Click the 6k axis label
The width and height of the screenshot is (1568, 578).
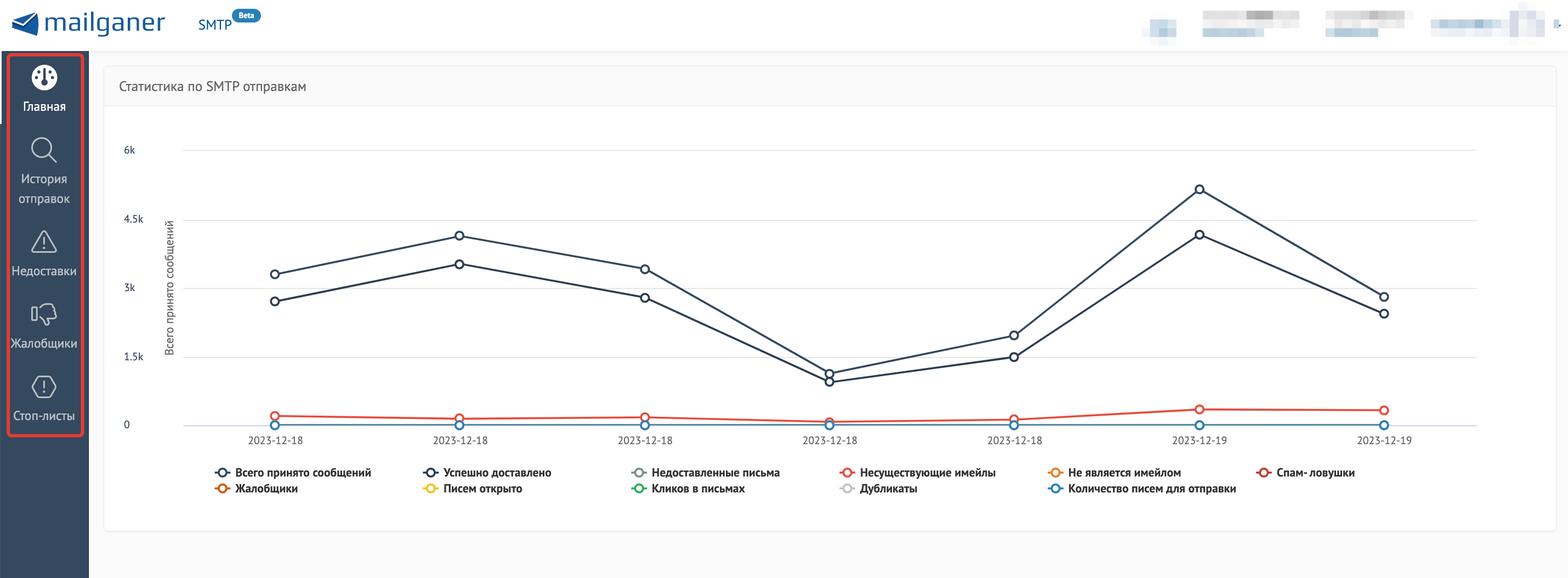[129, 150]
